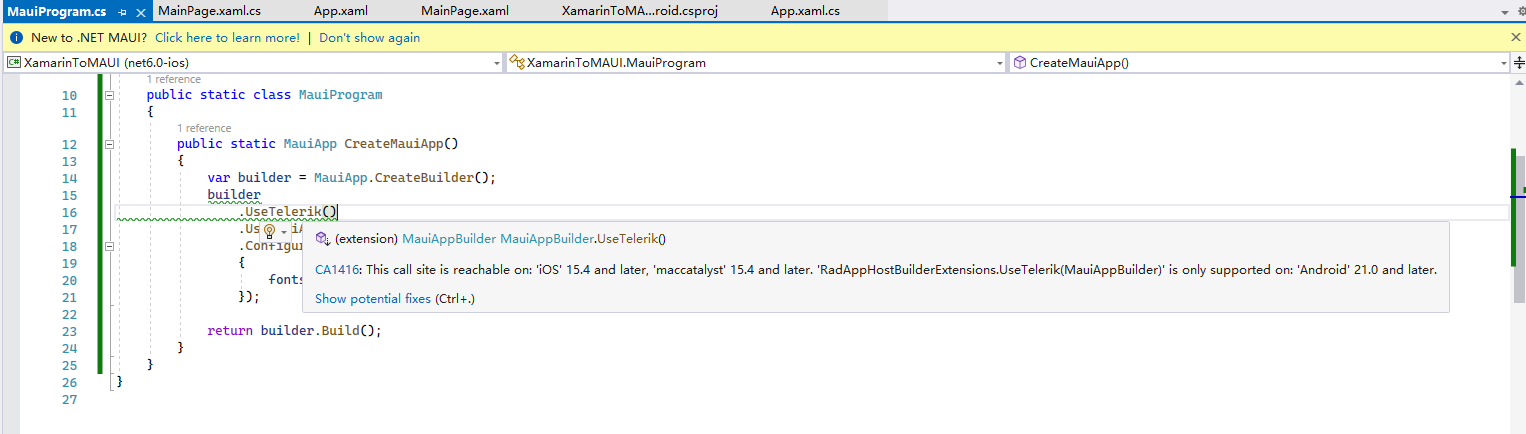Collapse the MauiProgram class code block
The image size is (1526, 434).
coord(109,96)
